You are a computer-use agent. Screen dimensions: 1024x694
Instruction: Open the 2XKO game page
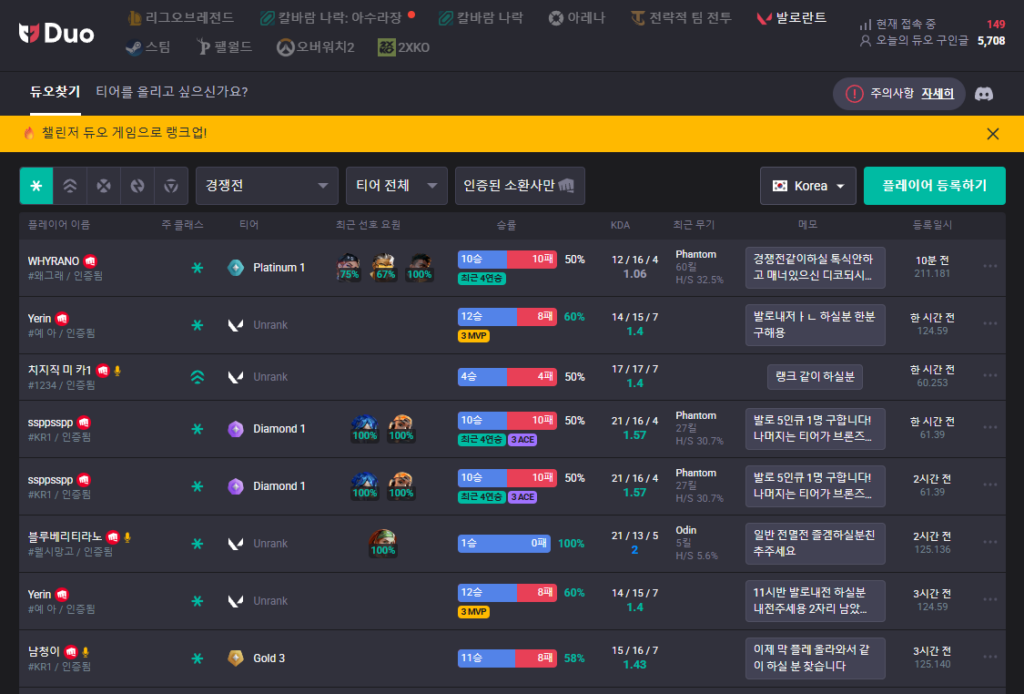click(x=404, y=47)
